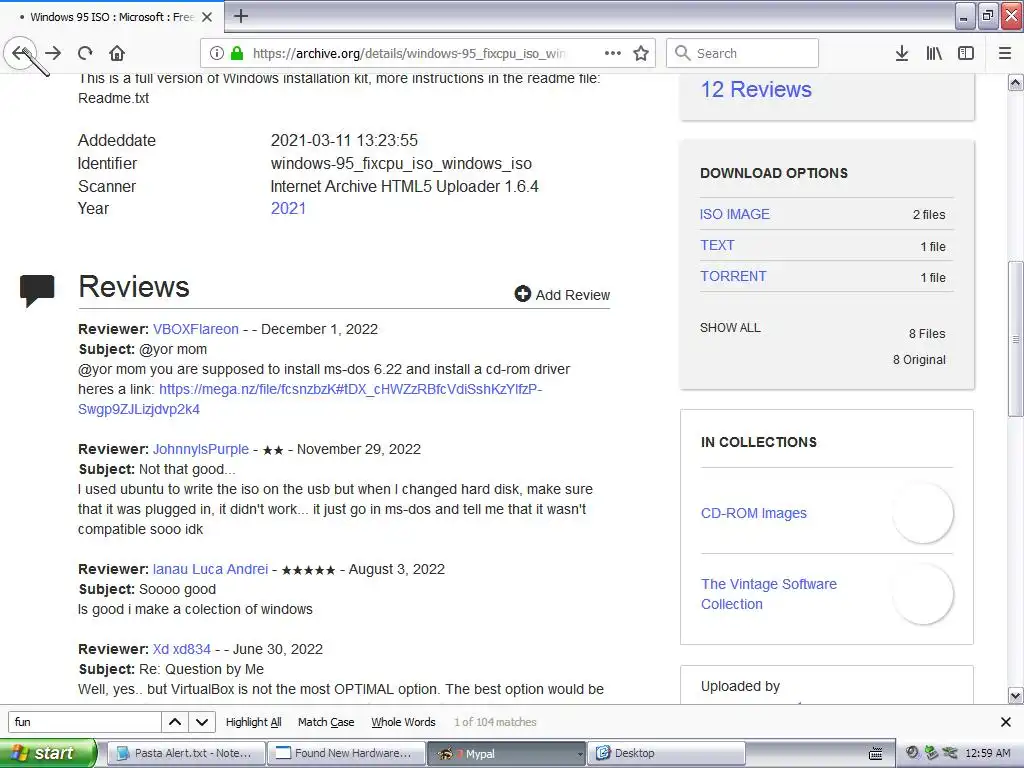Find previous match arrow in find bar
Viewport: 1024px width, 768px height.
pos(175,722)
